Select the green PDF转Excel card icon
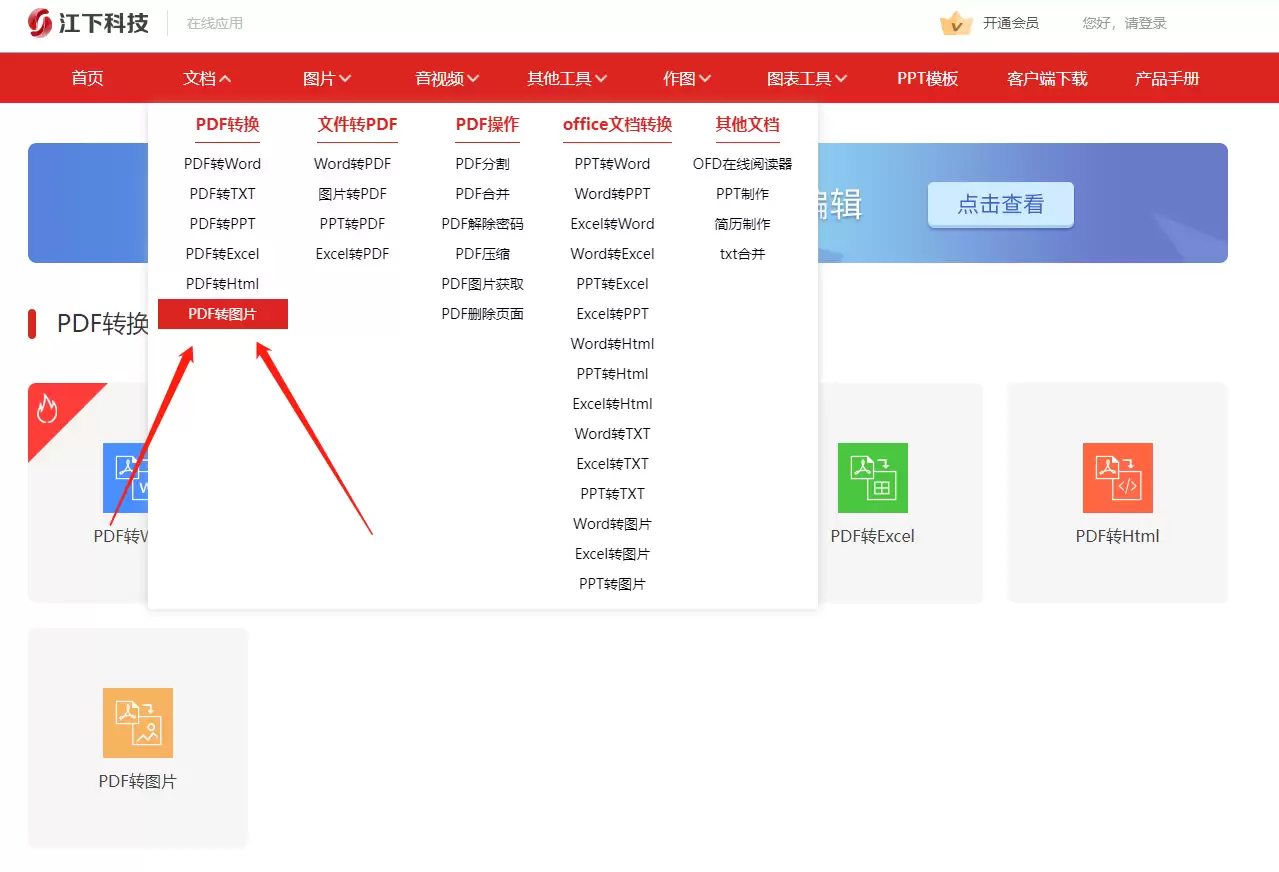The image size is (1279, 872). point(872,478)
